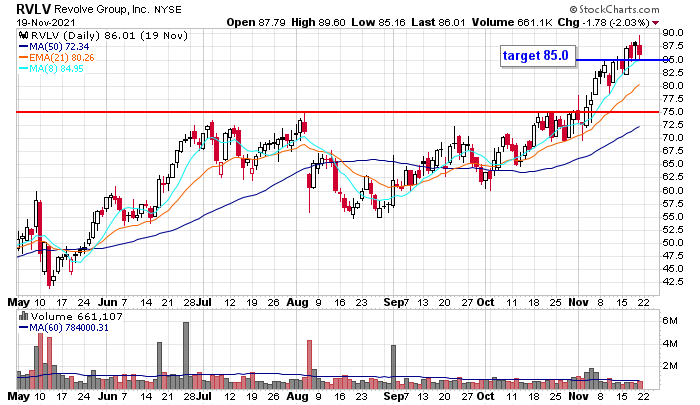This screenshot has width=700, height=405.
Task: Click the target 85.0 annotation box
Action: click(x=538, y=56)
